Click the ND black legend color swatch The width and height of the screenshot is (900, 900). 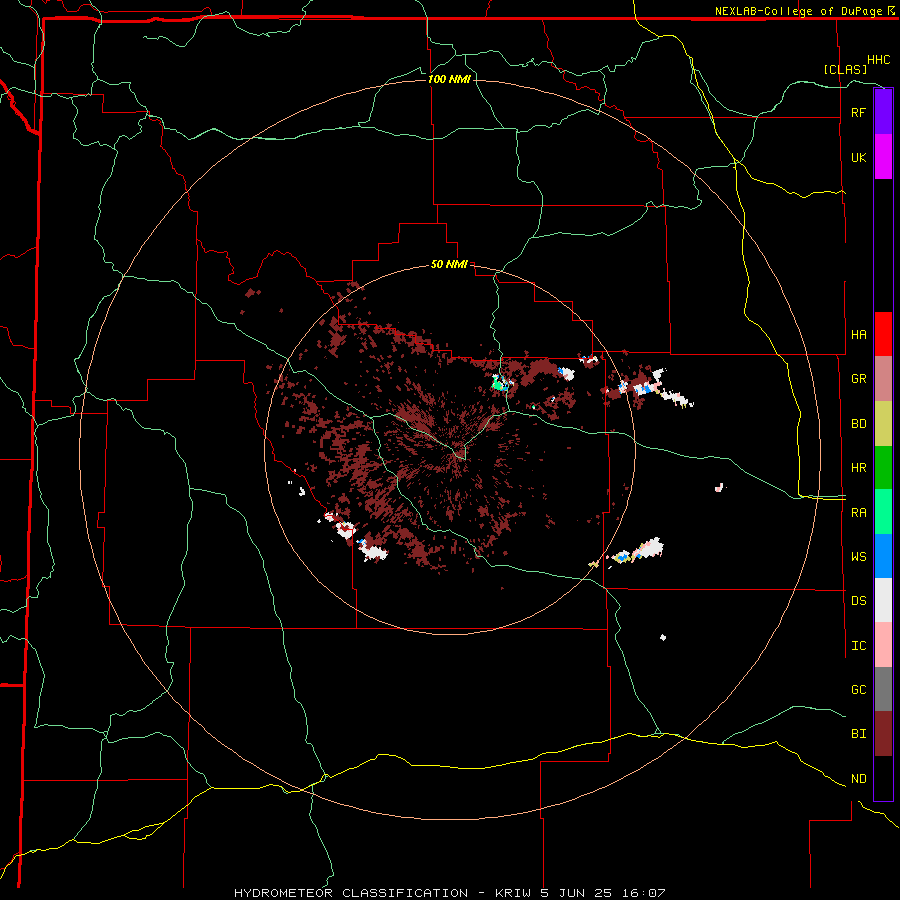883,778
